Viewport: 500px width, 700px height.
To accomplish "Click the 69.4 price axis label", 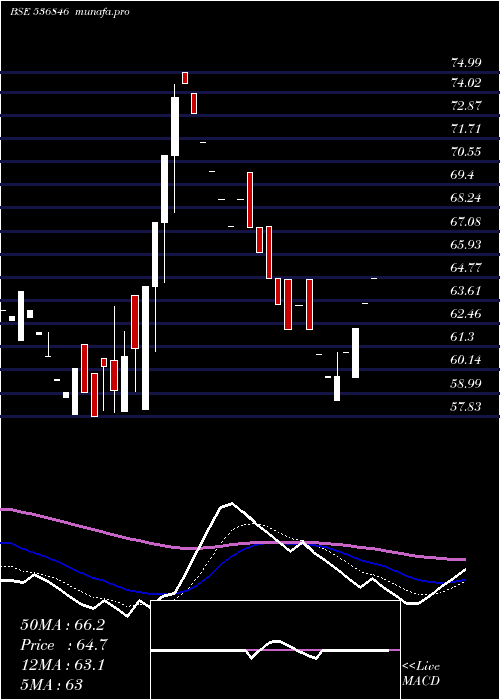I will point(462,175).
